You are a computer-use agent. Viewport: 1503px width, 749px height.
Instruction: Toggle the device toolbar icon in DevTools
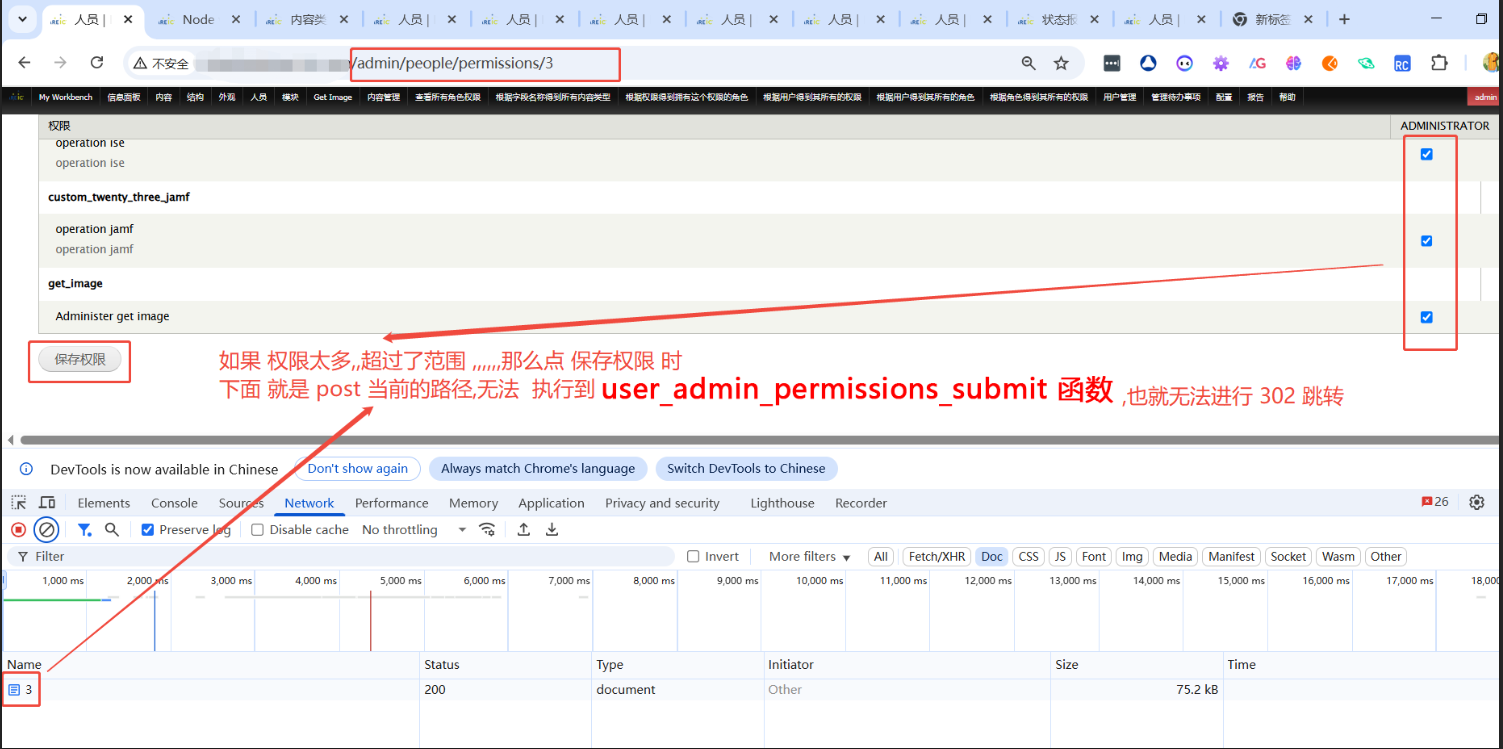(47, 503)
